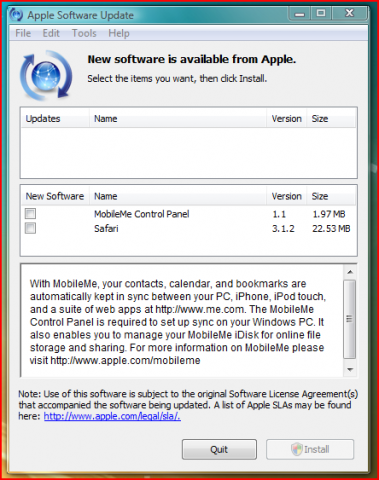
Task: Click the MobileMe version 1.1 cell
Action: coord(279,214)
